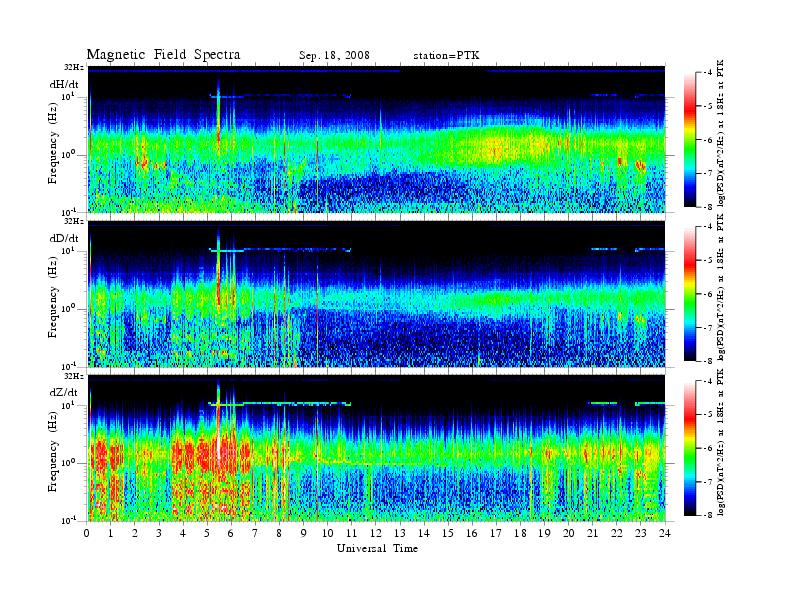Click hour tick "17" on the time axis
This screenshot has width=792, height=612.
(x=496, y=533)
